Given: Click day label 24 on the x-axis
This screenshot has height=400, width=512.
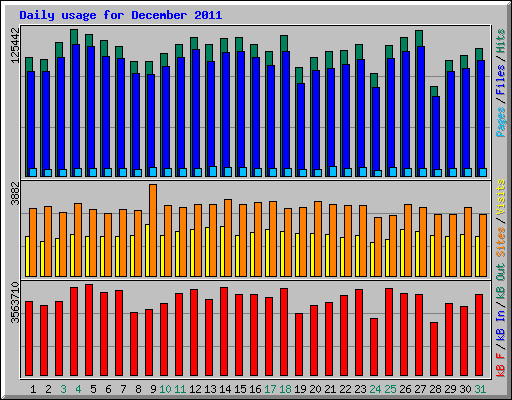Looking at the screenshot, I should pyautogui.click(x=375, y=389).
